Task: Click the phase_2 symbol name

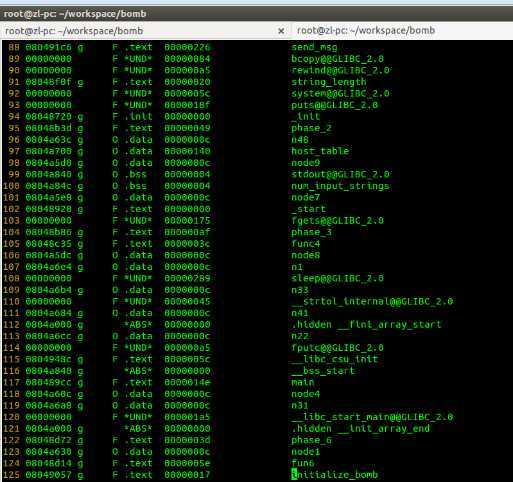Action: click(x=311, y=128)
